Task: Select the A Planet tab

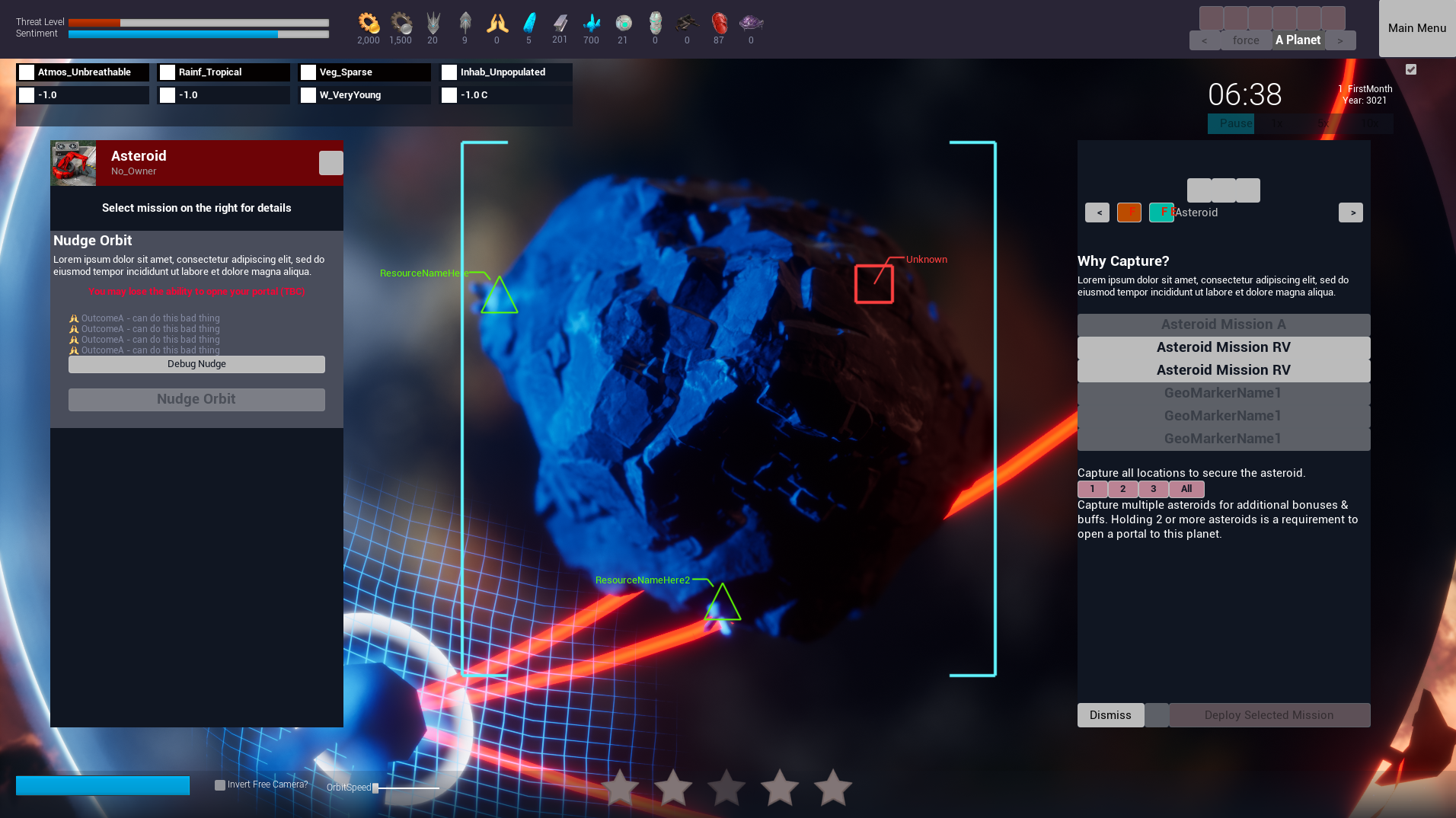Action: [x=1298, y=40]
